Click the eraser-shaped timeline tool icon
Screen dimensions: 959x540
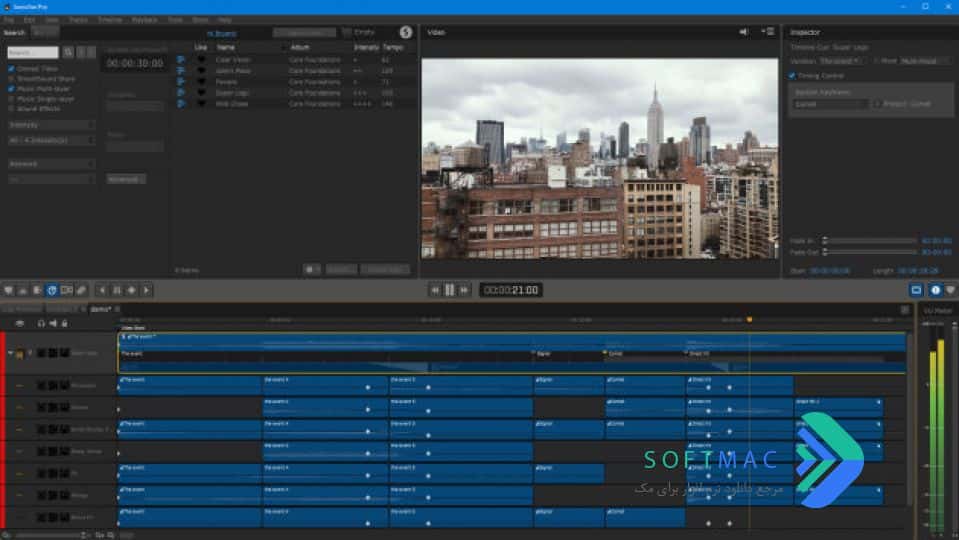(x=81, y=290)
